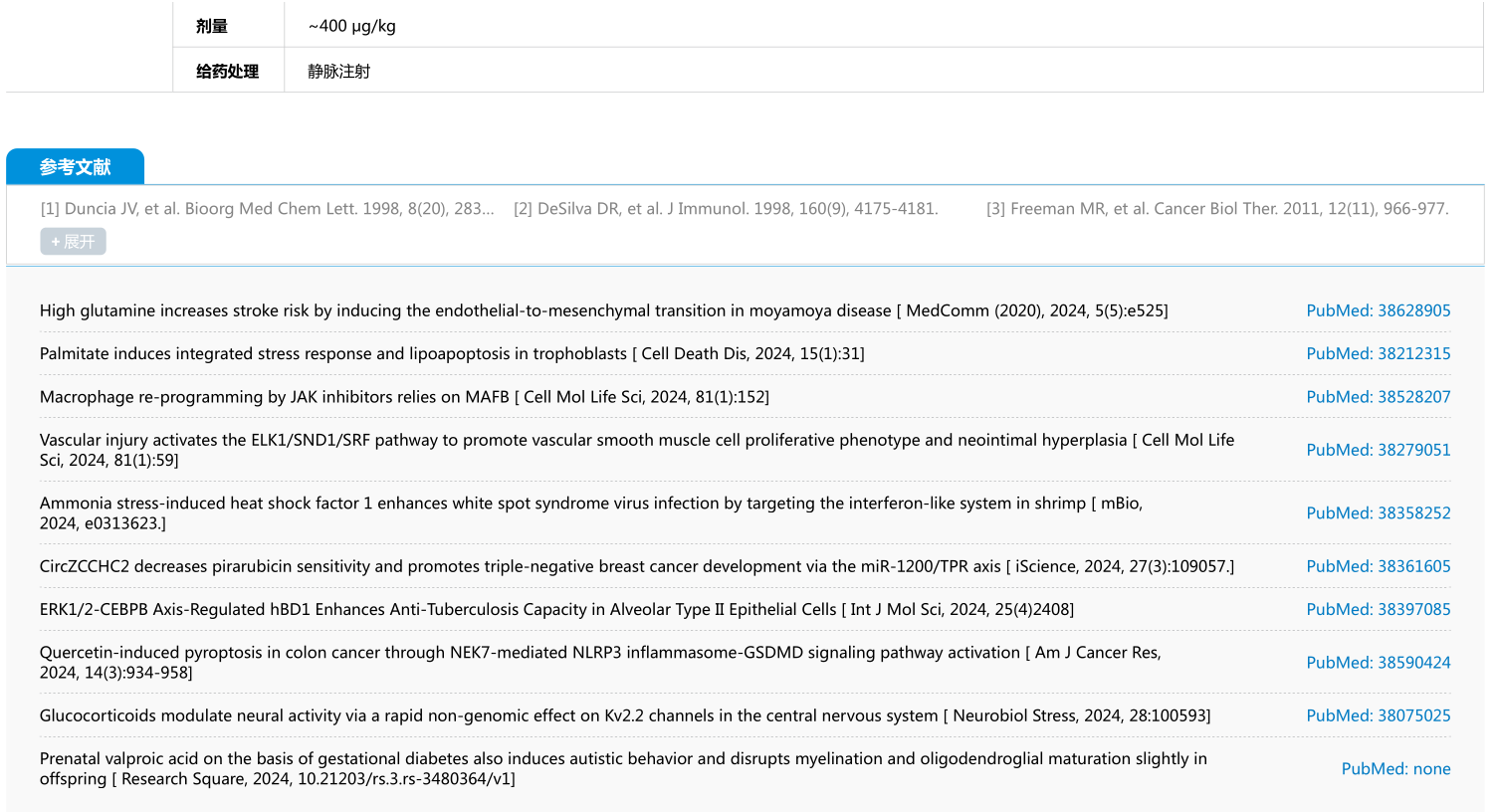This screenshot has width=1497, height=812.
Task: Select the Vascular injury ELK1/SND1/SRF citation
Action: click(637, 449)
